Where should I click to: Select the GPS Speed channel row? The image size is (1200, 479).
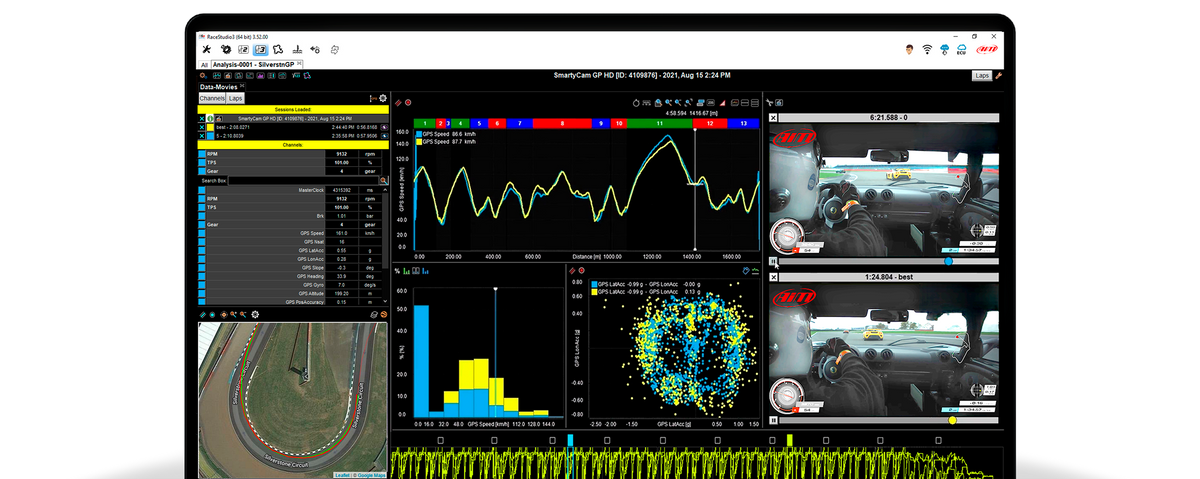(x=290, y=233)
